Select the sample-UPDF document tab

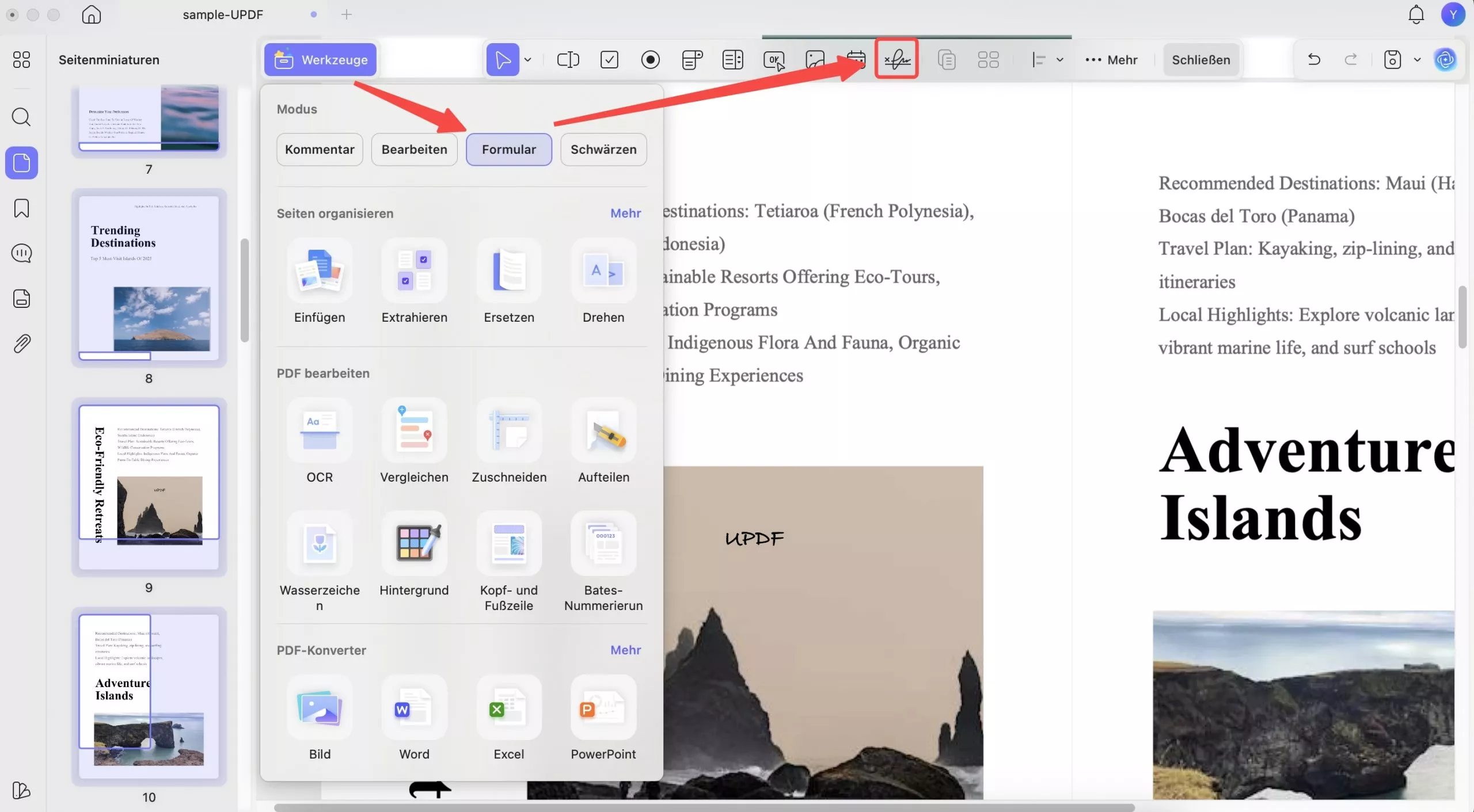(223, 14)
